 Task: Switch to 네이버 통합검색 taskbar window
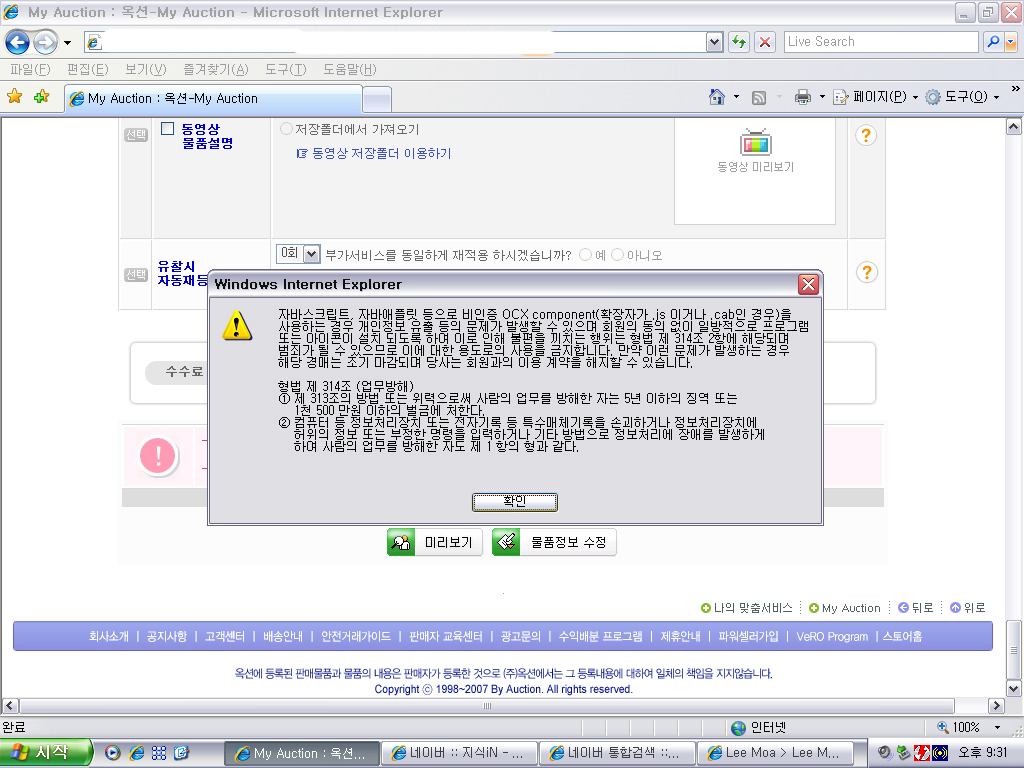pyautogui.click(x=617, y=753)
